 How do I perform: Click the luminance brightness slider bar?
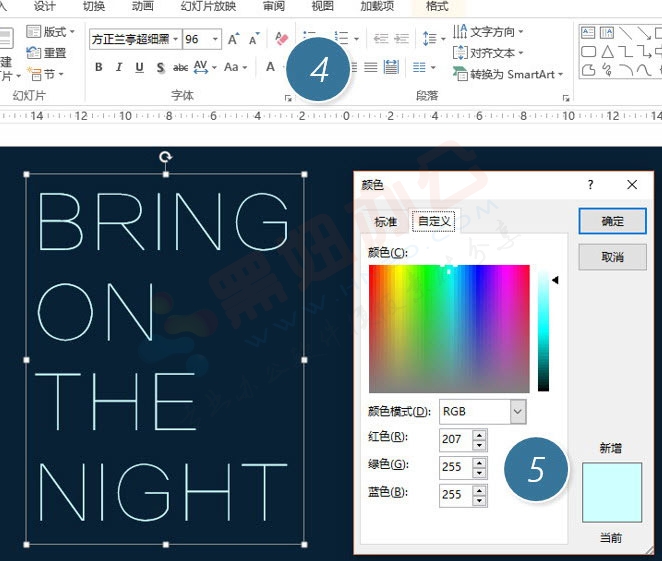click(x=543, y=328)
